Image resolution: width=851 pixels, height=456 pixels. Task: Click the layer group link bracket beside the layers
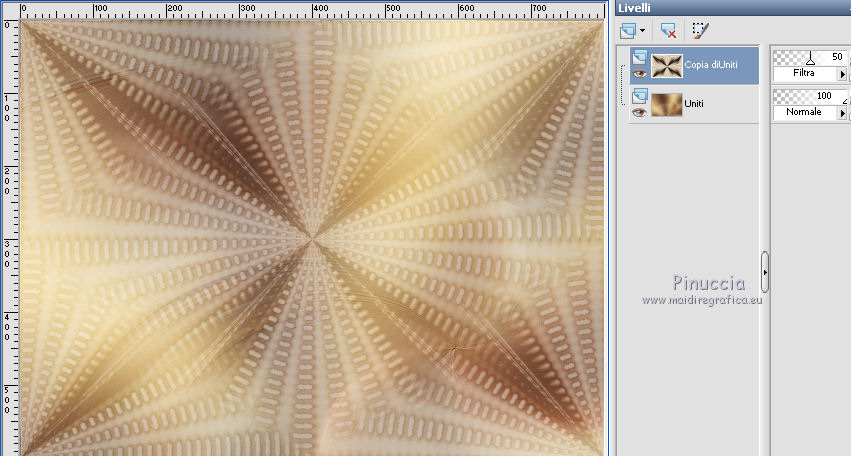[x=623, y=85]
